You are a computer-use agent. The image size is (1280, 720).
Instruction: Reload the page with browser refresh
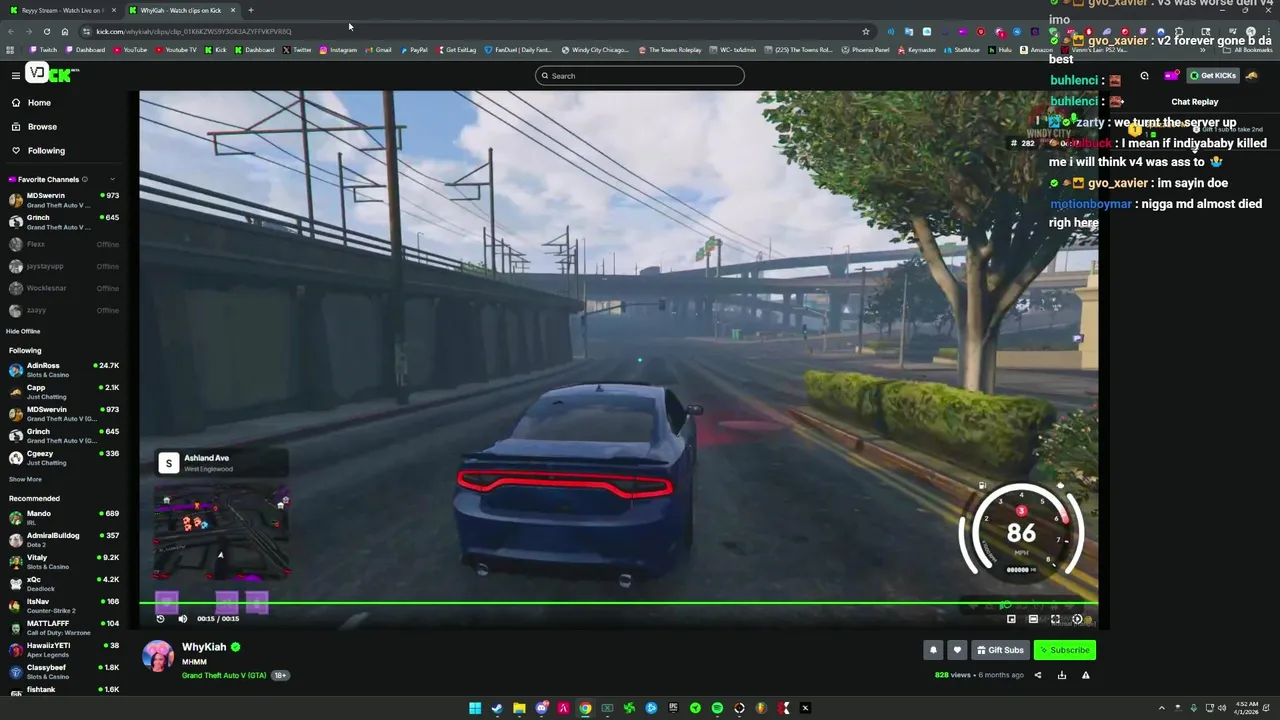47,31
